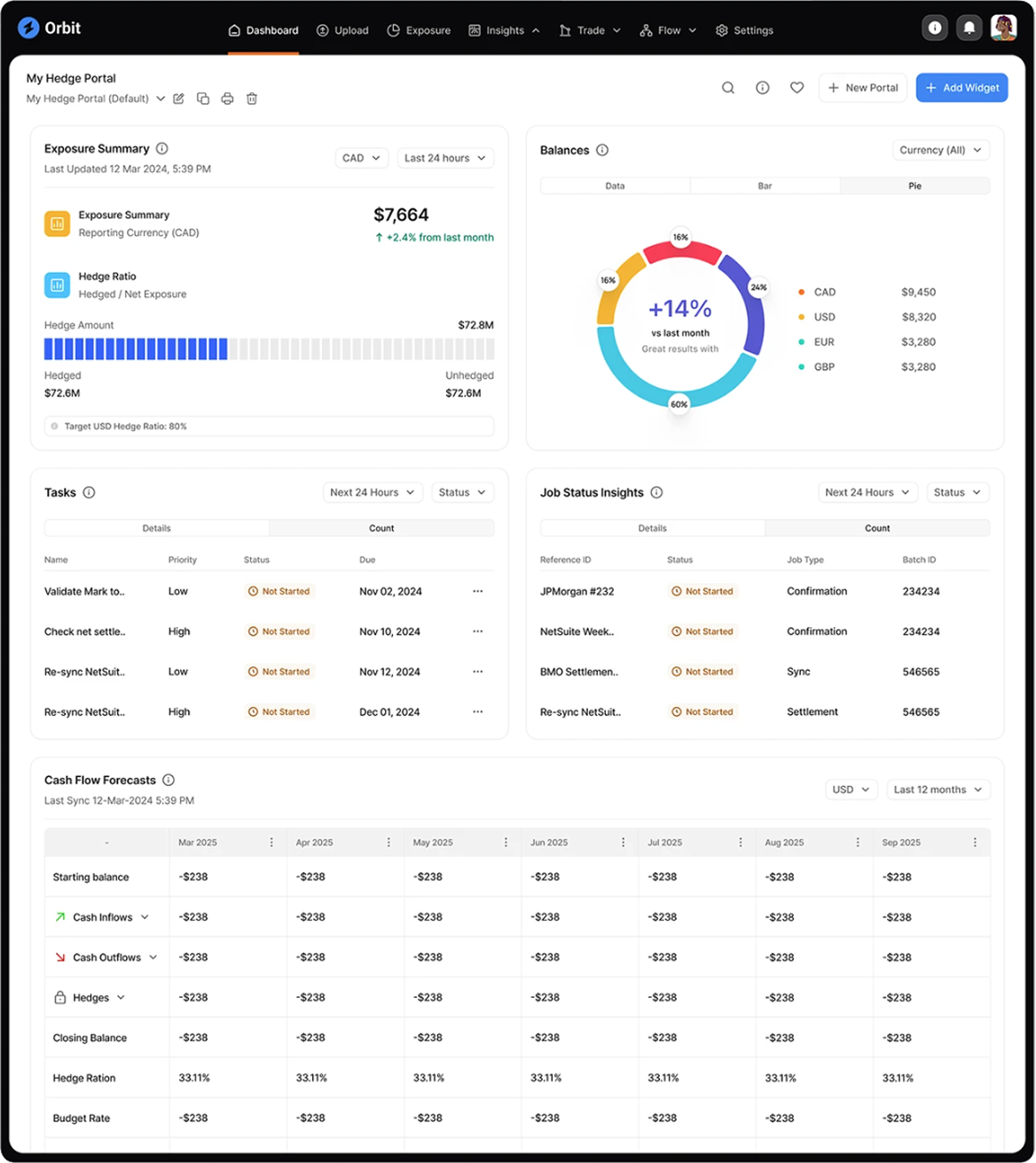Open notifications bell in top bar

[x=969, y=28]
